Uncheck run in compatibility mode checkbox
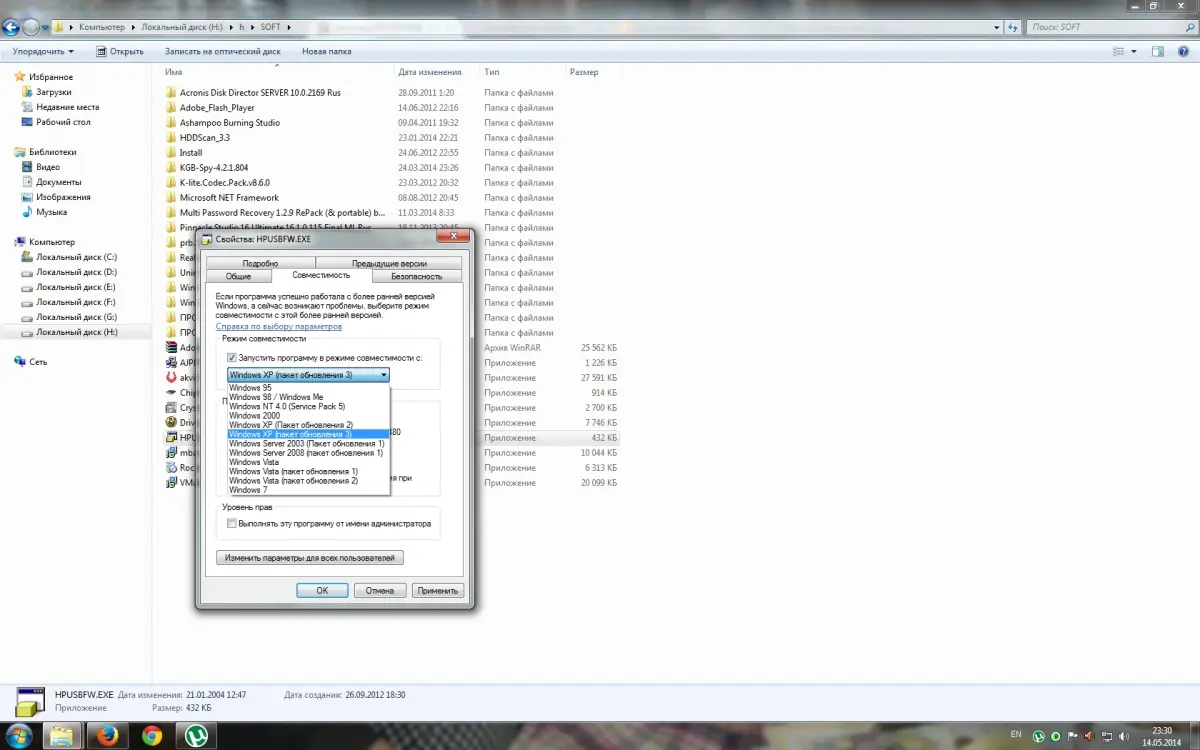Image resolution: width=1200 pixels, height=750 pixels. pos(232,357)
